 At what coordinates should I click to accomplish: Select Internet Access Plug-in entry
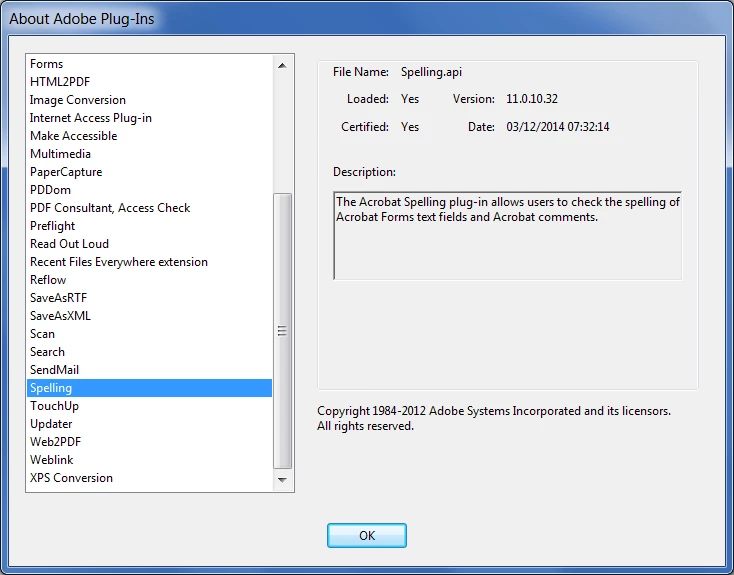point(149,118)
